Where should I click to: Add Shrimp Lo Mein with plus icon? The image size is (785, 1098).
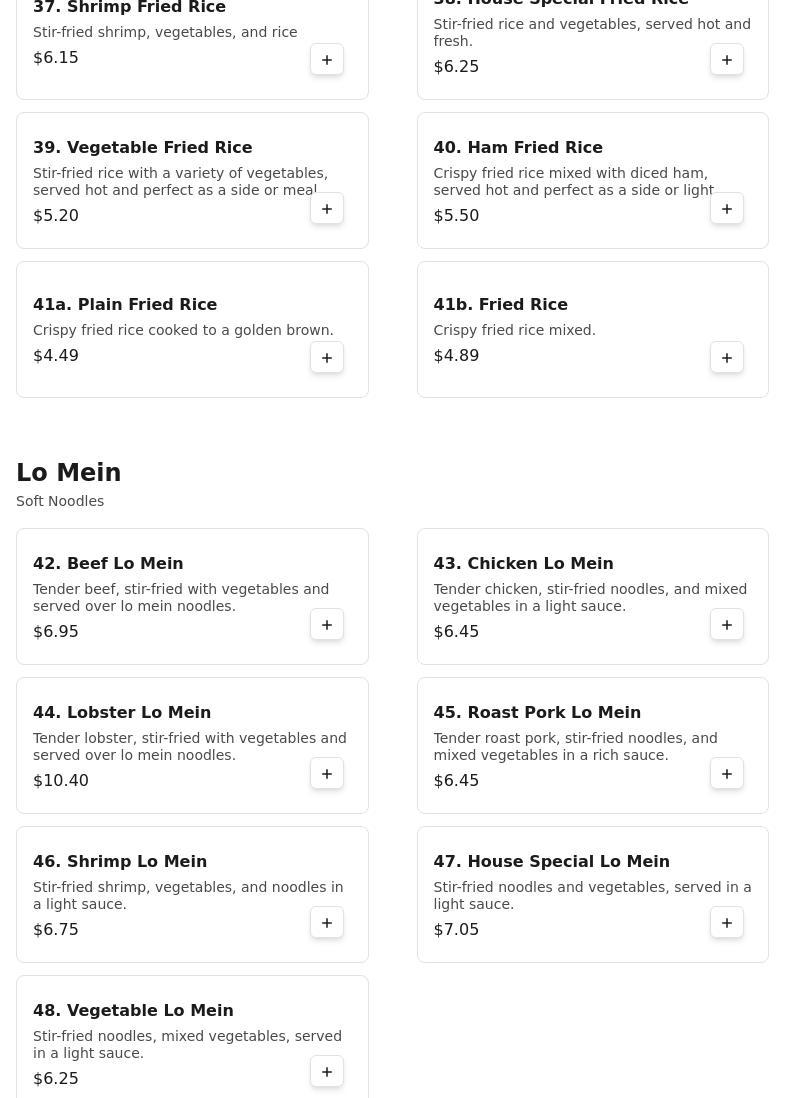click(327, 923)
